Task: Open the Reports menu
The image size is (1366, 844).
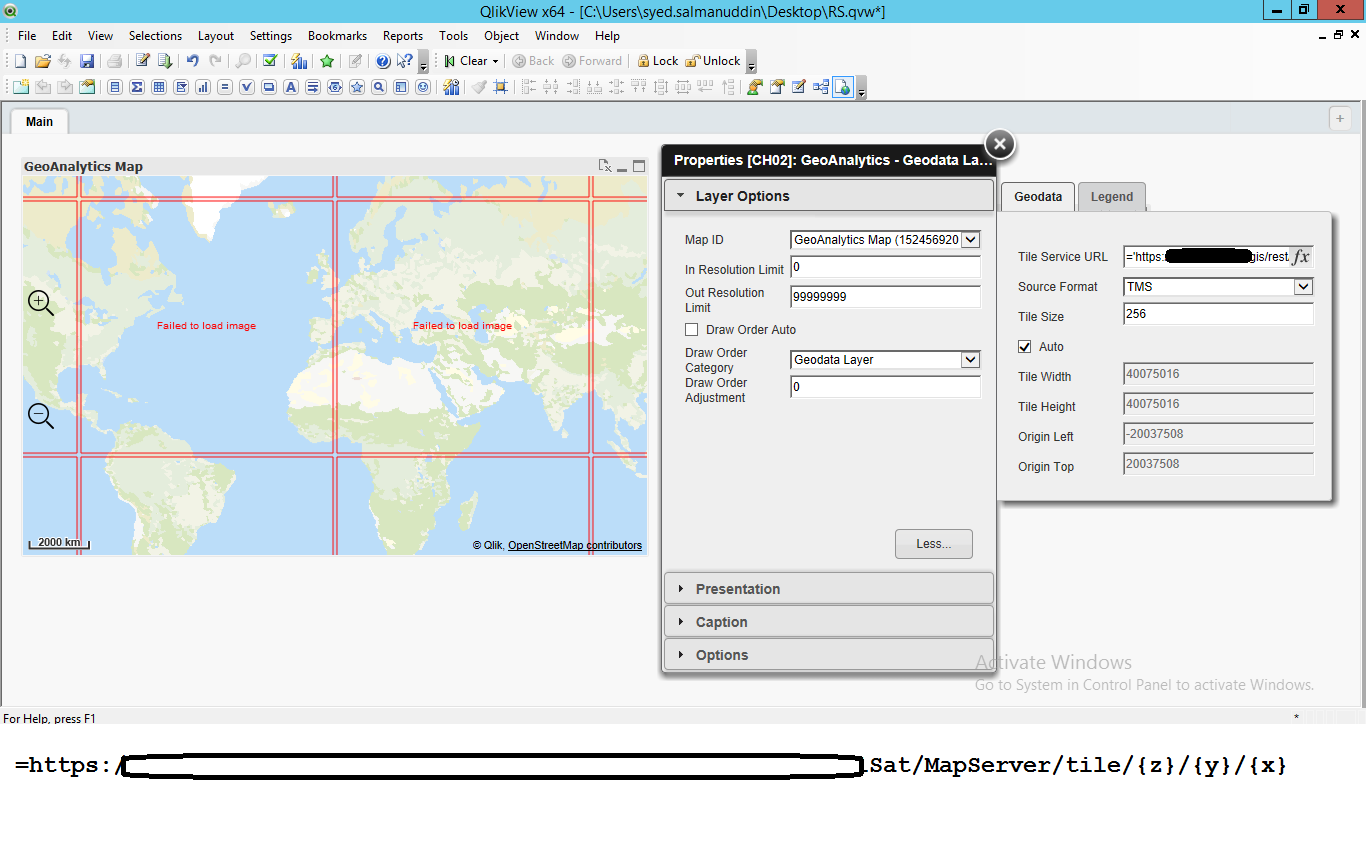Action: (x=403, y=36)
